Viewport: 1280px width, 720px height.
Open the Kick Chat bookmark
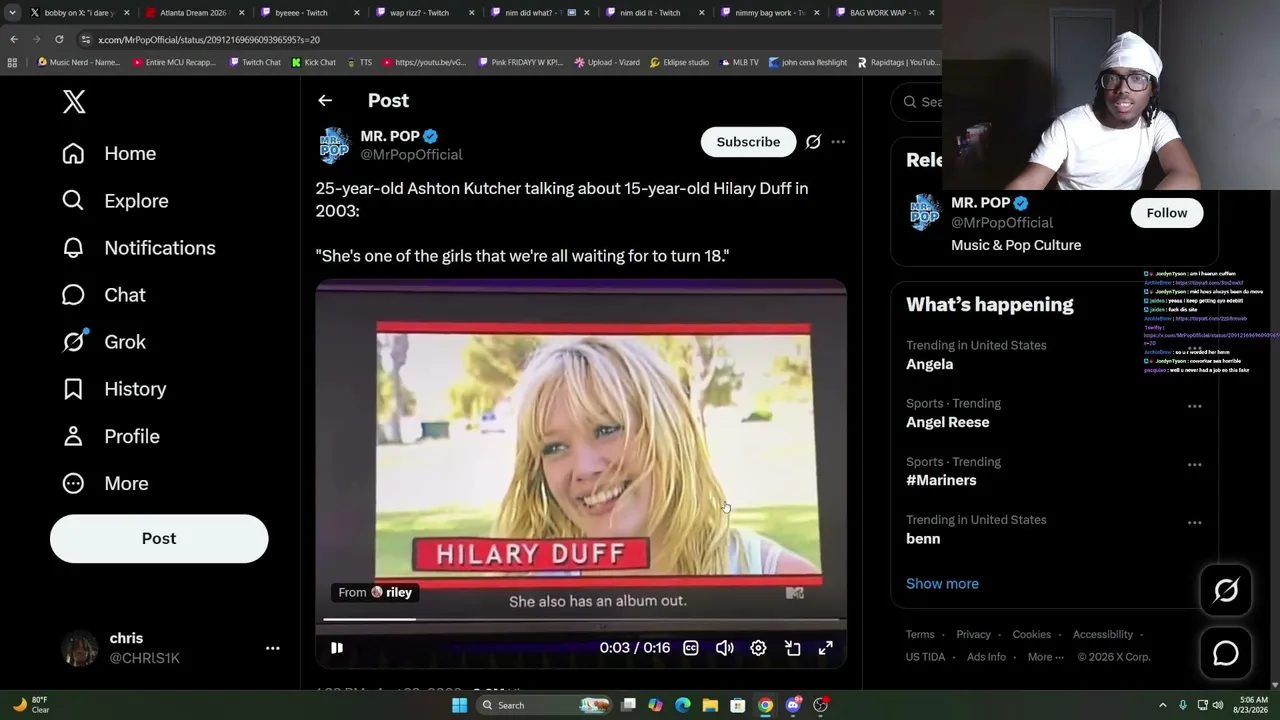pos(313,62)
